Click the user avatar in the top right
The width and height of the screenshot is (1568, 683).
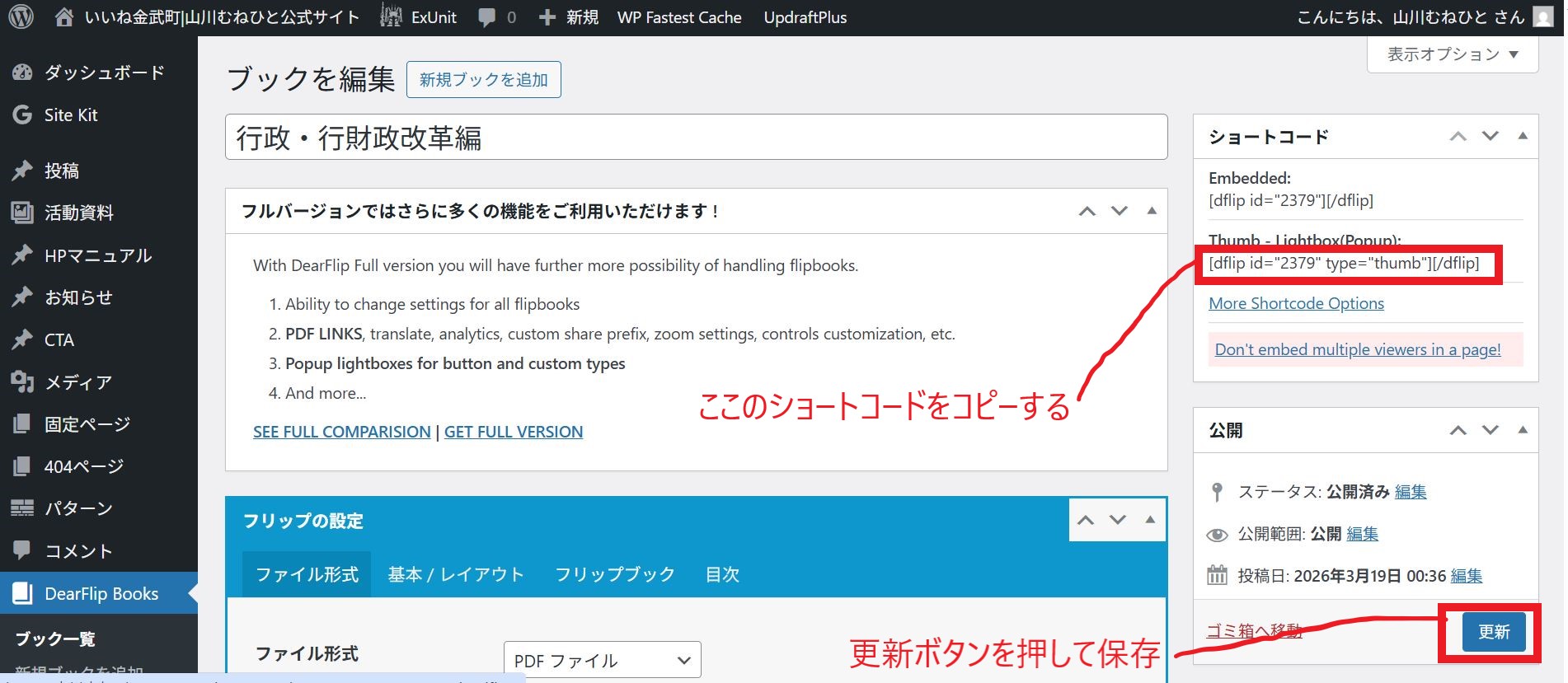point(1542,17)
